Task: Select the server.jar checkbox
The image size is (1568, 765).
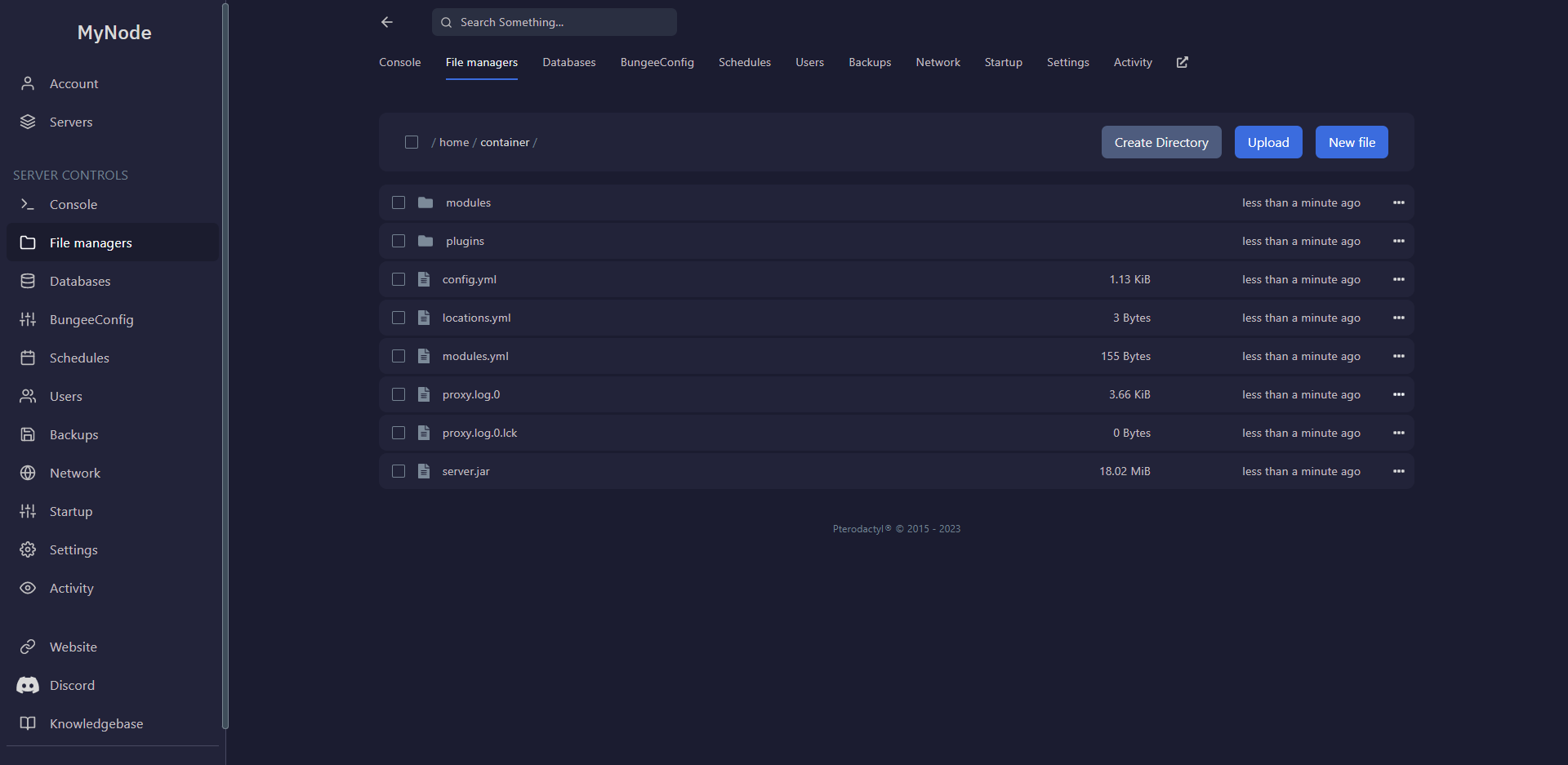Action: 399,471
